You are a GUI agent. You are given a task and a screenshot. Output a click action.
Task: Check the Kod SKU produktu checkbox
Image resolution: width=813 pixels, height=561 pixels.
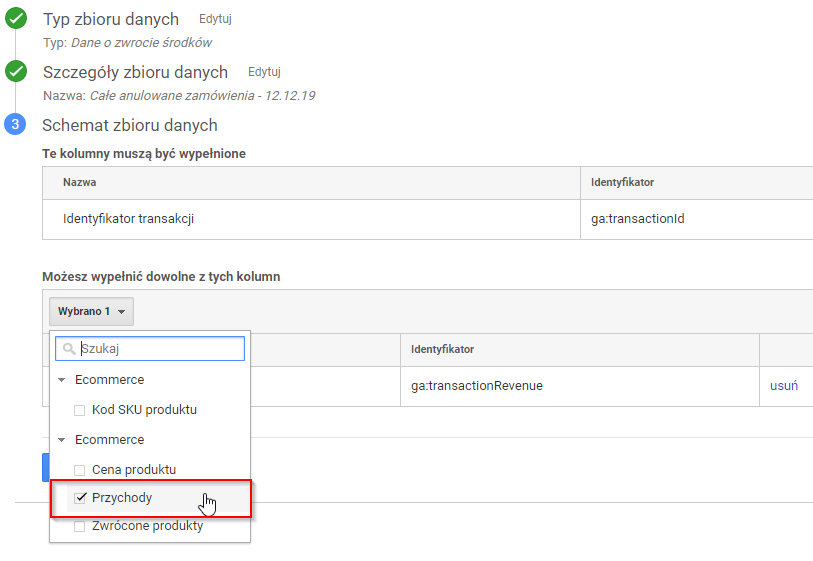79,410
